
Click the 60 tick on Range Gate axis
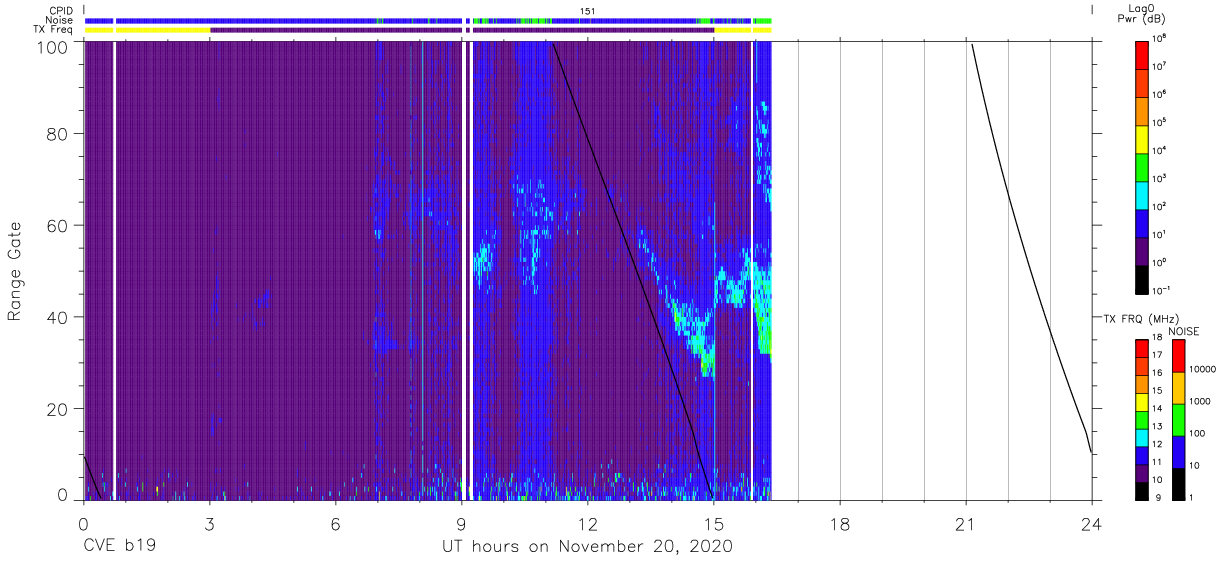click(x=59, y=225)
